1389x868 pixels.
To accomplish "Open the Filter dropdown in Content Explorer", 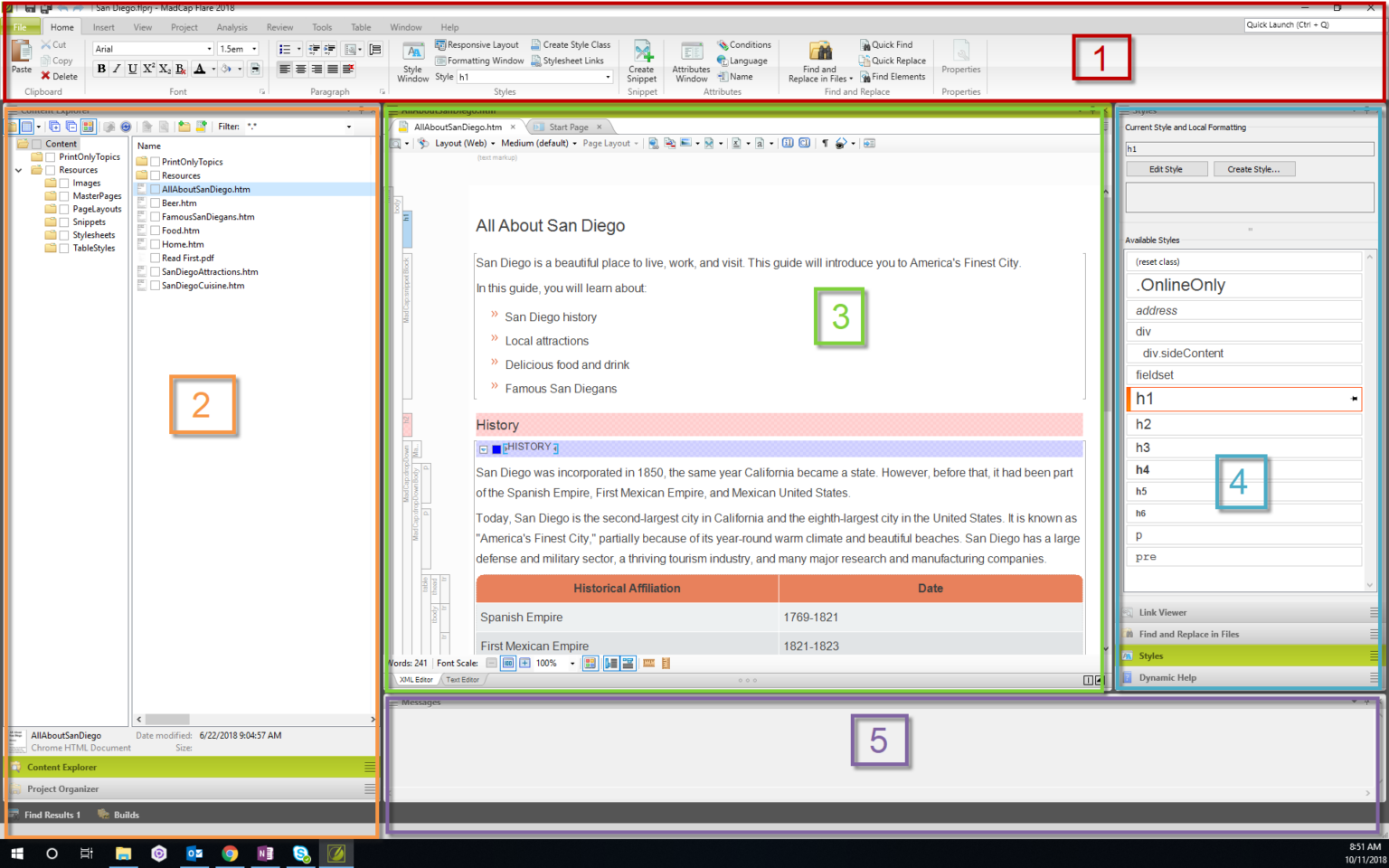I will [349, 127].
